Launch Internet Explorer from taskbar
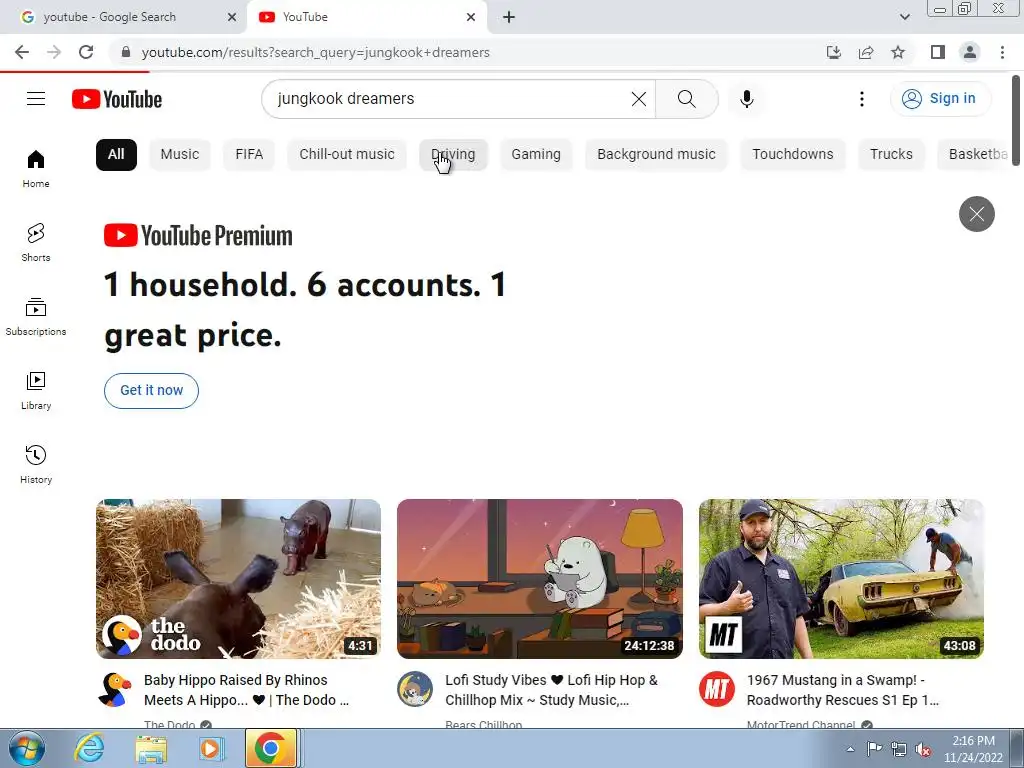 tap(89, 748)
